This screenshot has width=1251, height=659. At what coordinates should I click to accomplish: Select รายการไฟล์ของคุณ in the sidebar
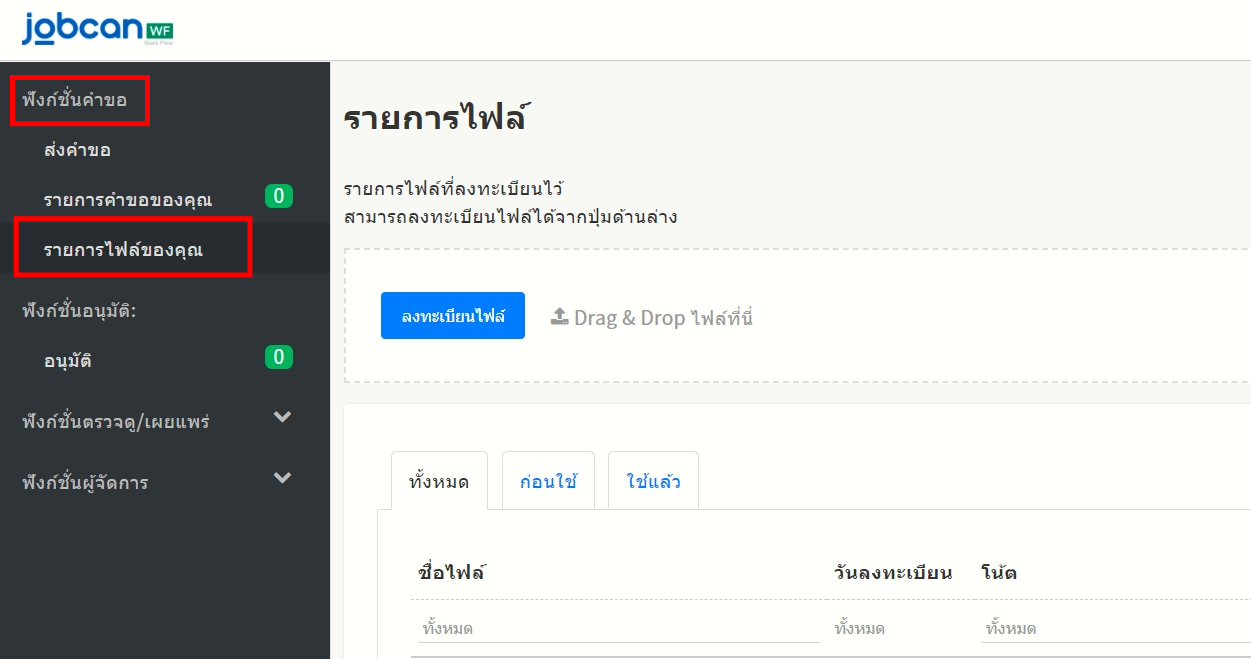123,249
